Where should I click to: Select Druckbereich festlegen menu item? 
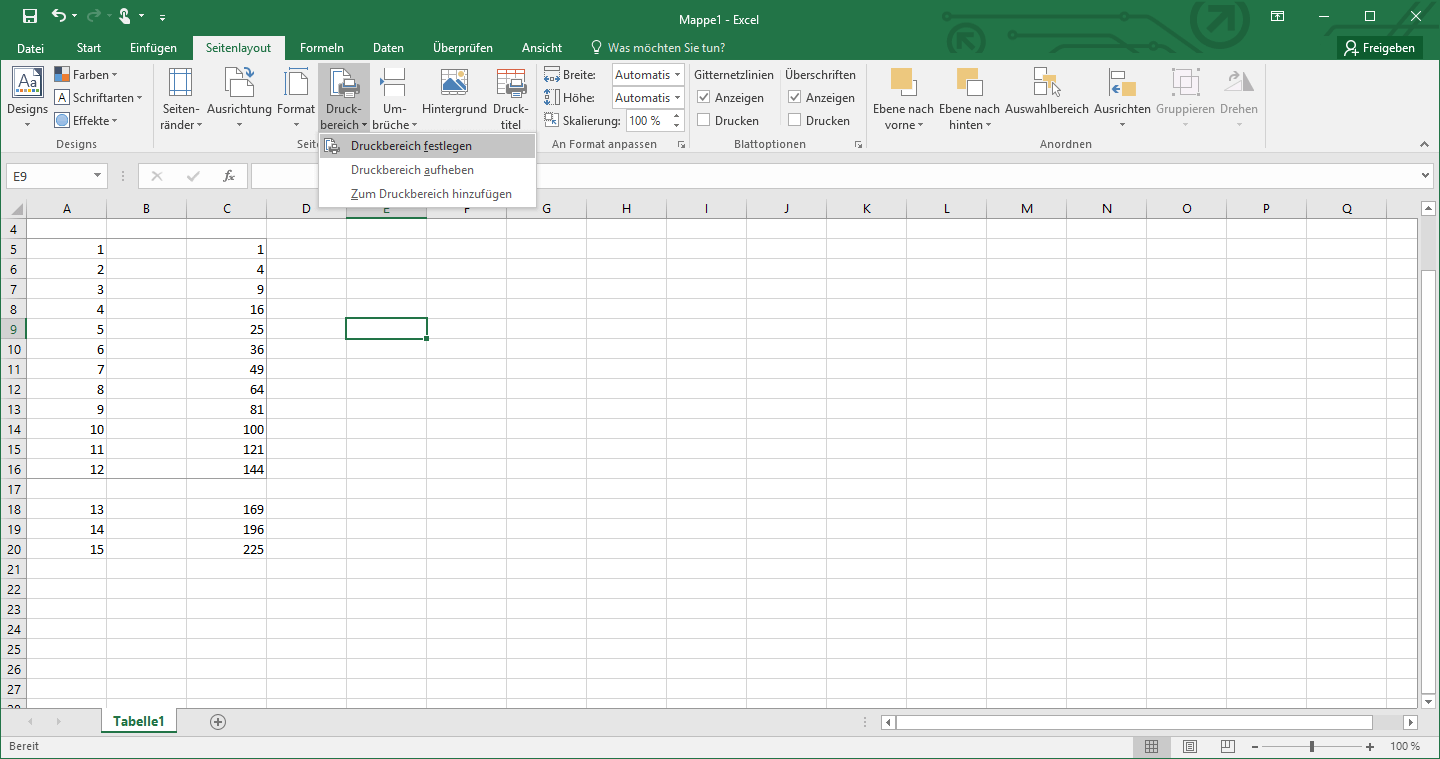coord(427,146)
